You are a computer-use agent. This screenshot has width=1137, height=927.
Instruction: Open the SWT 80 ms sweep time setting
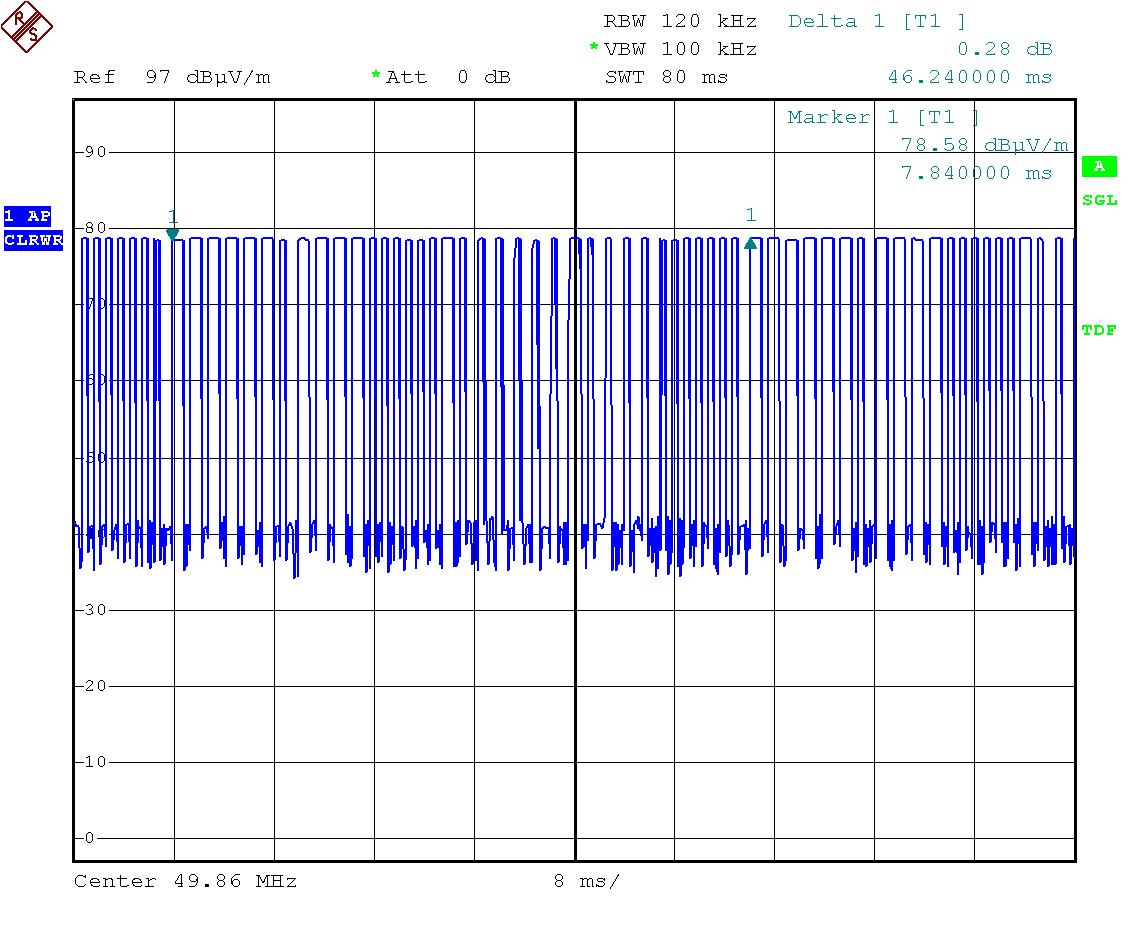coord(666,77)
